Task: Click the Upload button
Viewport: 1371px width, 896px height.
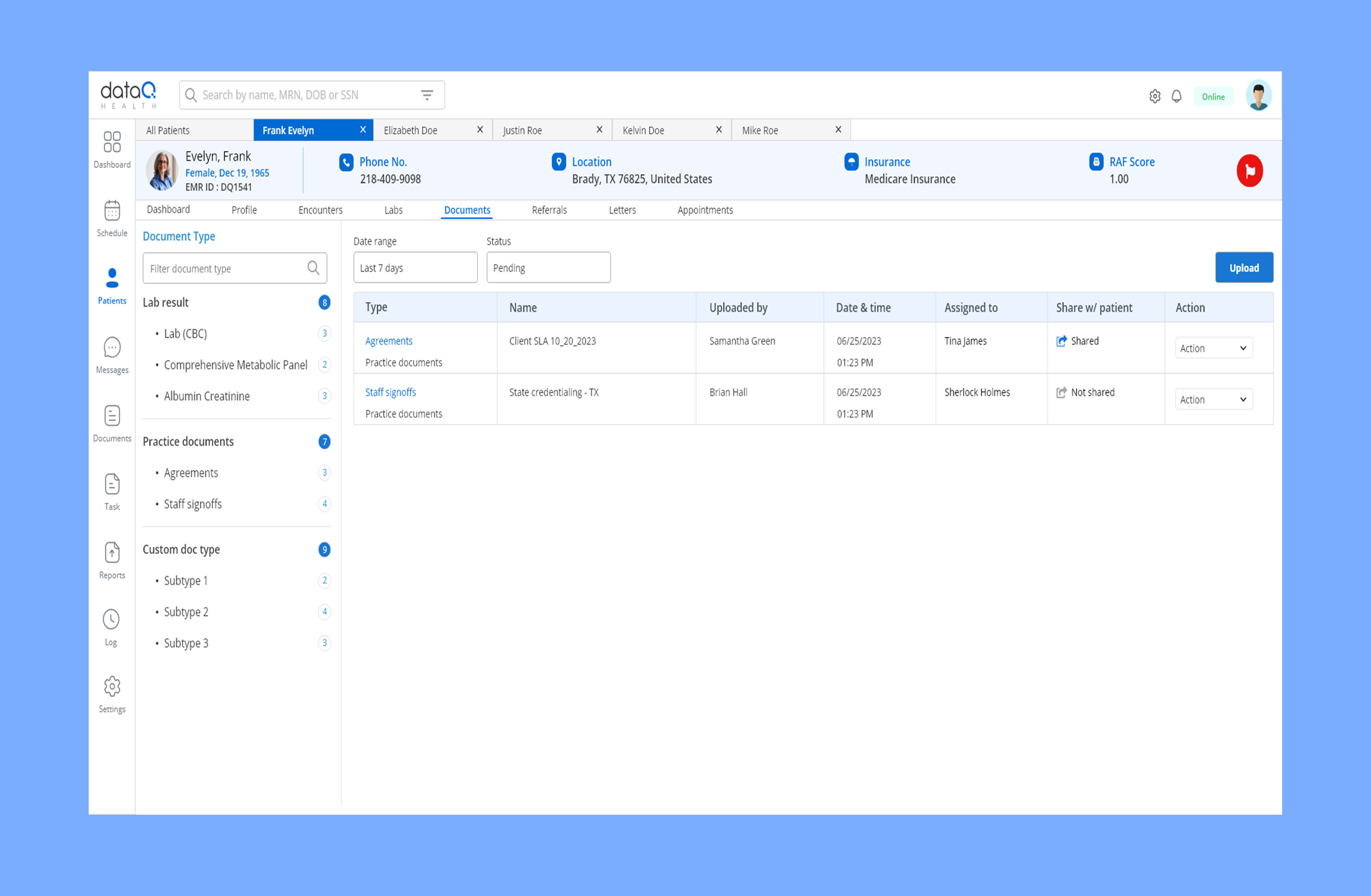Action: [1244, 268]
